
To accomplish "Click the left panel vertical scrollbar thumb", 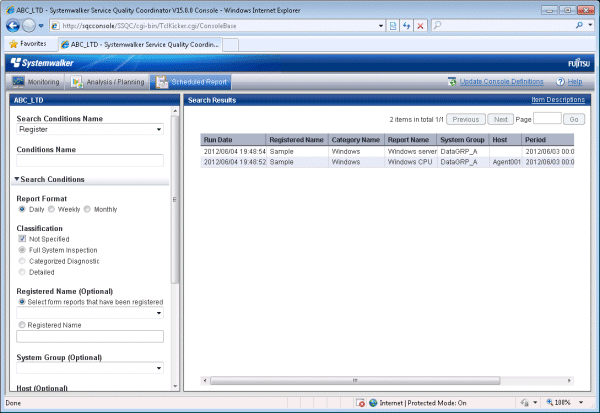I will click(x=175, y=199).
